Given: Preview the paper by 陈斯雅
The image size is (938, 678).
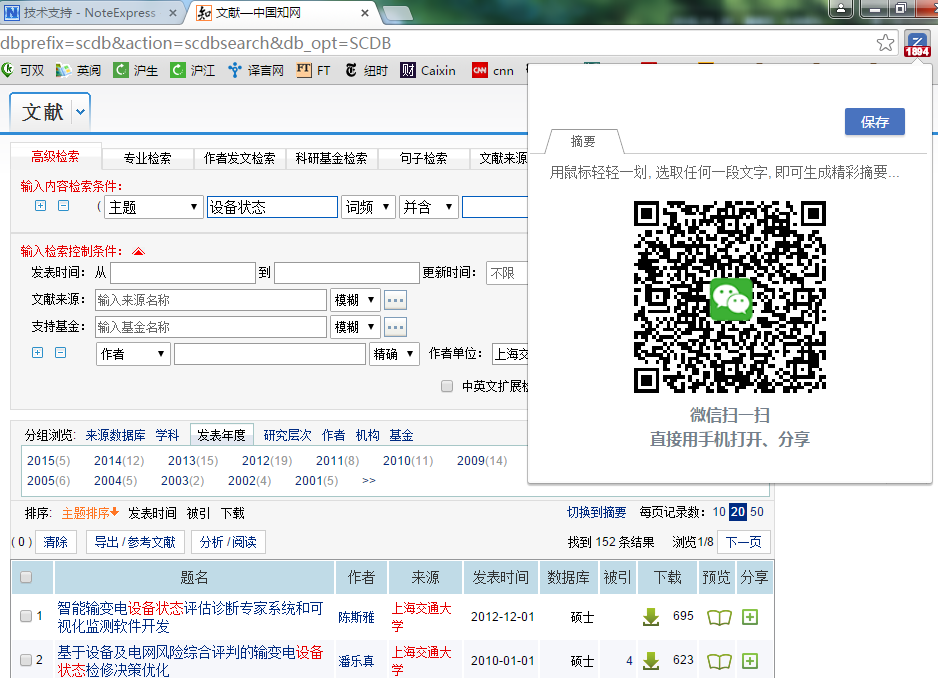Looking at the screenshot, I should (719, 617).
